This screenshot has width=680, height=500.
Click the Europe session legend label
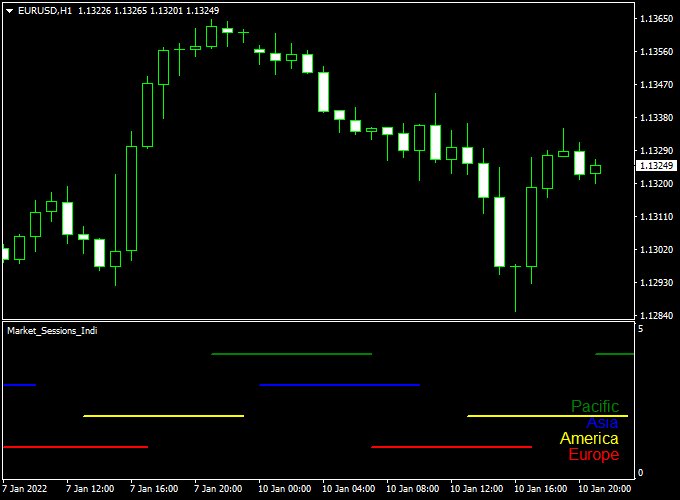[x=594, y=454]
